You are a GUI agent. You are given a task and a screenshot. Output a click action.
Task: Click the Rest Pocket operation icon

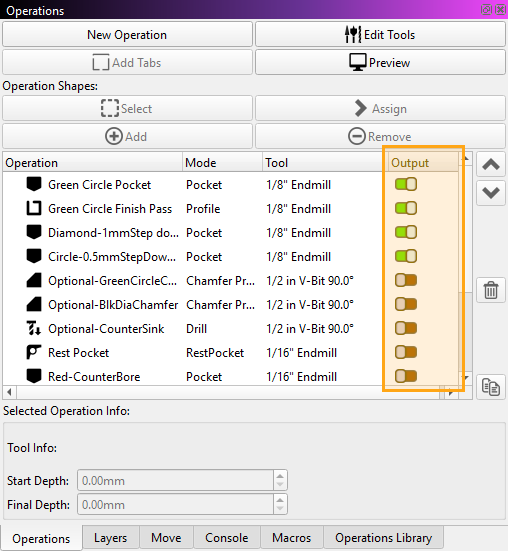[34, 352]
